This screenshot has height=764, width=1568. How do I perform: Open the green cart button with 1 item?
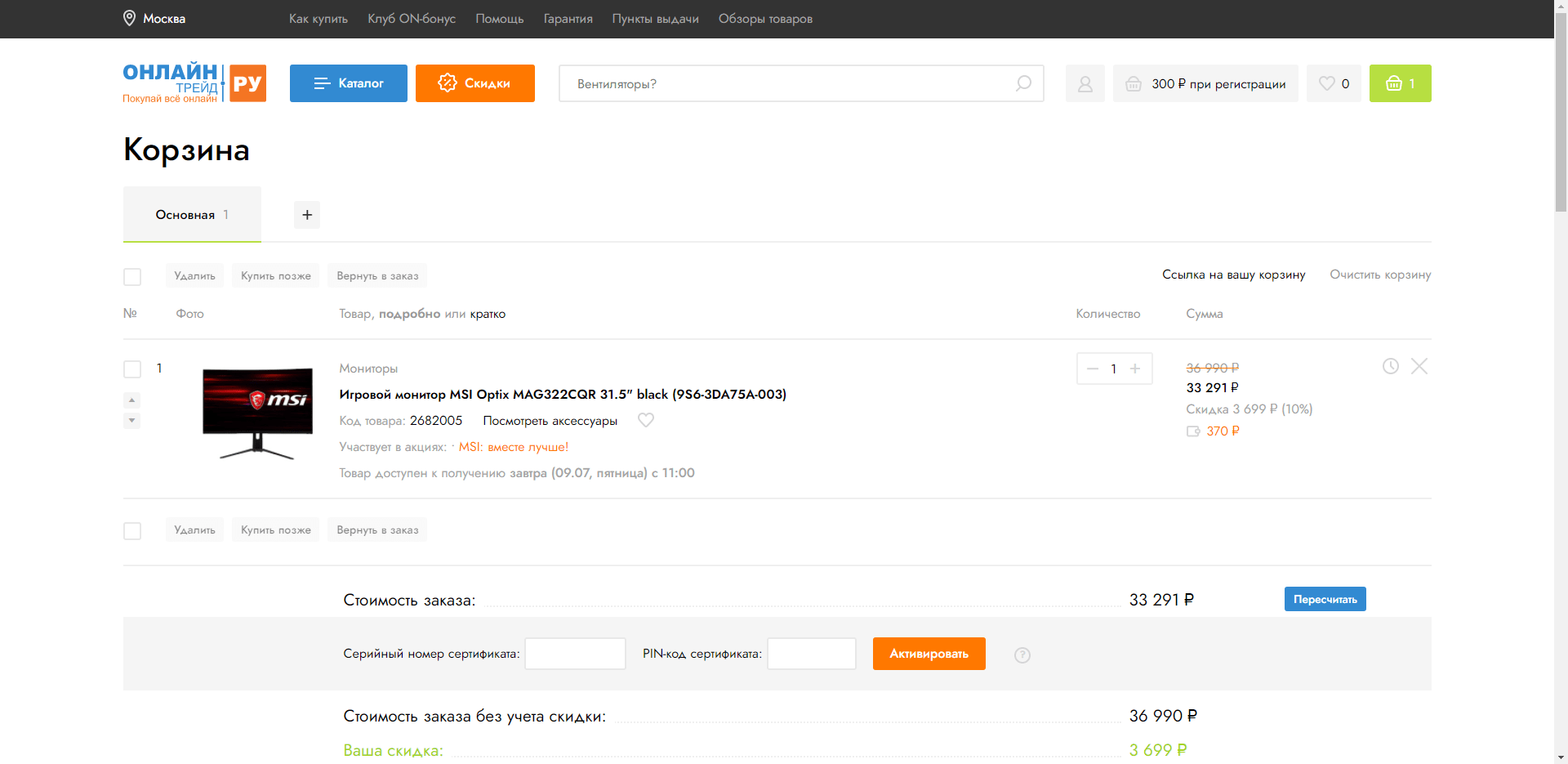point(1400,83)
